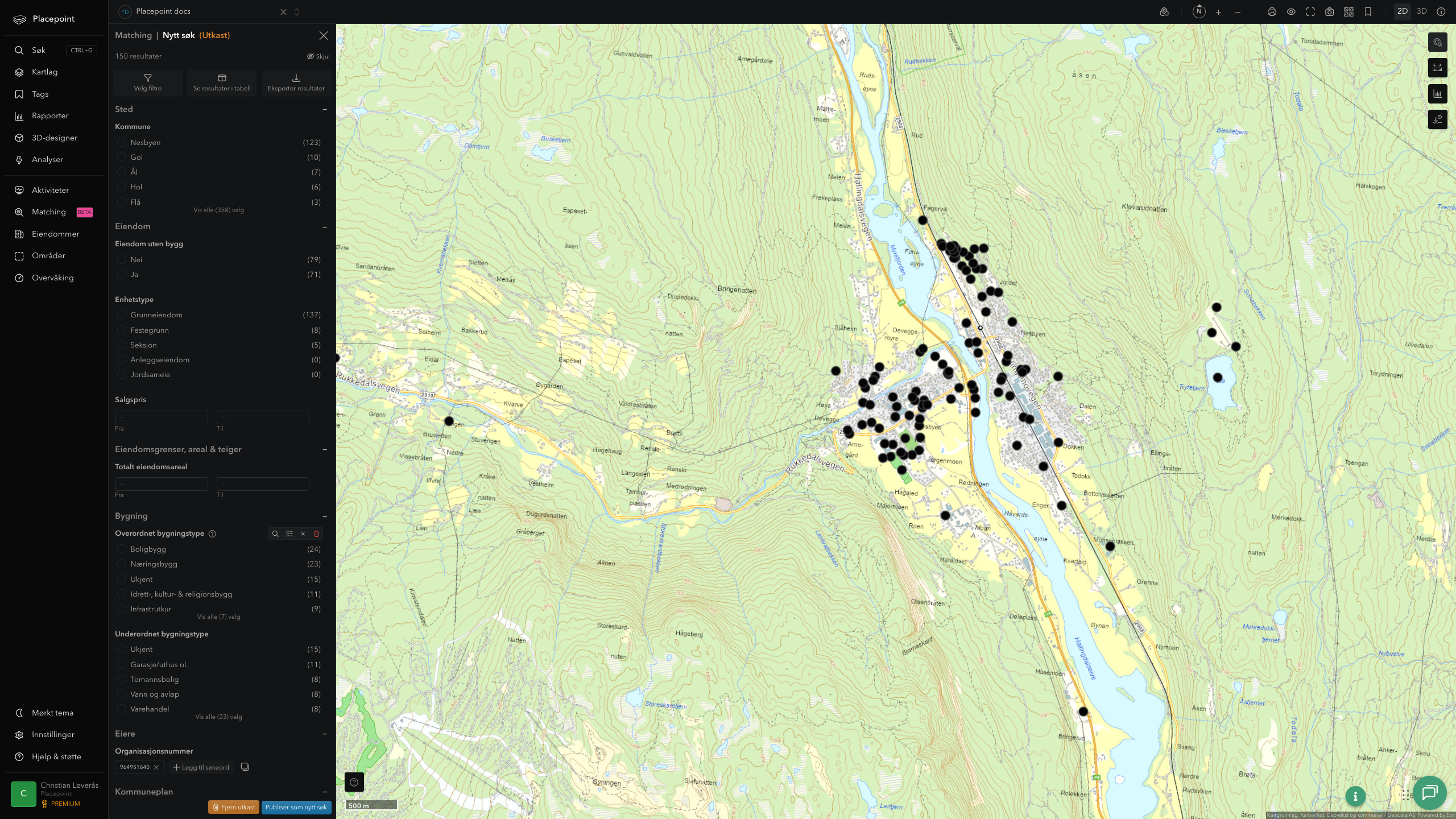Click Velg filtre button
This screenshot has width=1456, height=819.
(148, 82)
